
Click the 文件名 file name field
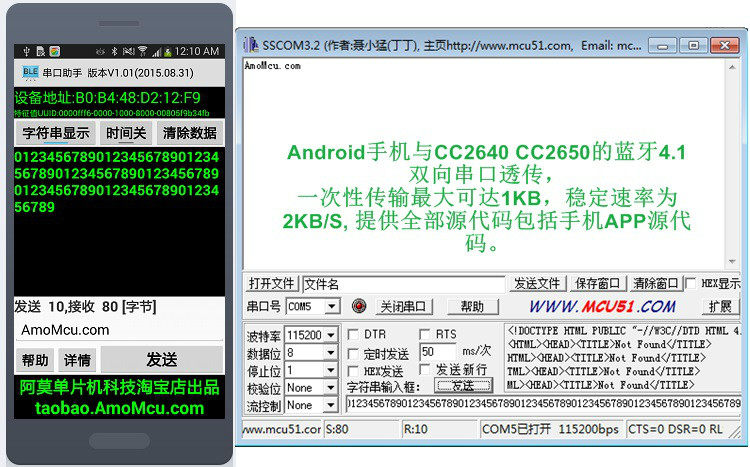(404, 284)
